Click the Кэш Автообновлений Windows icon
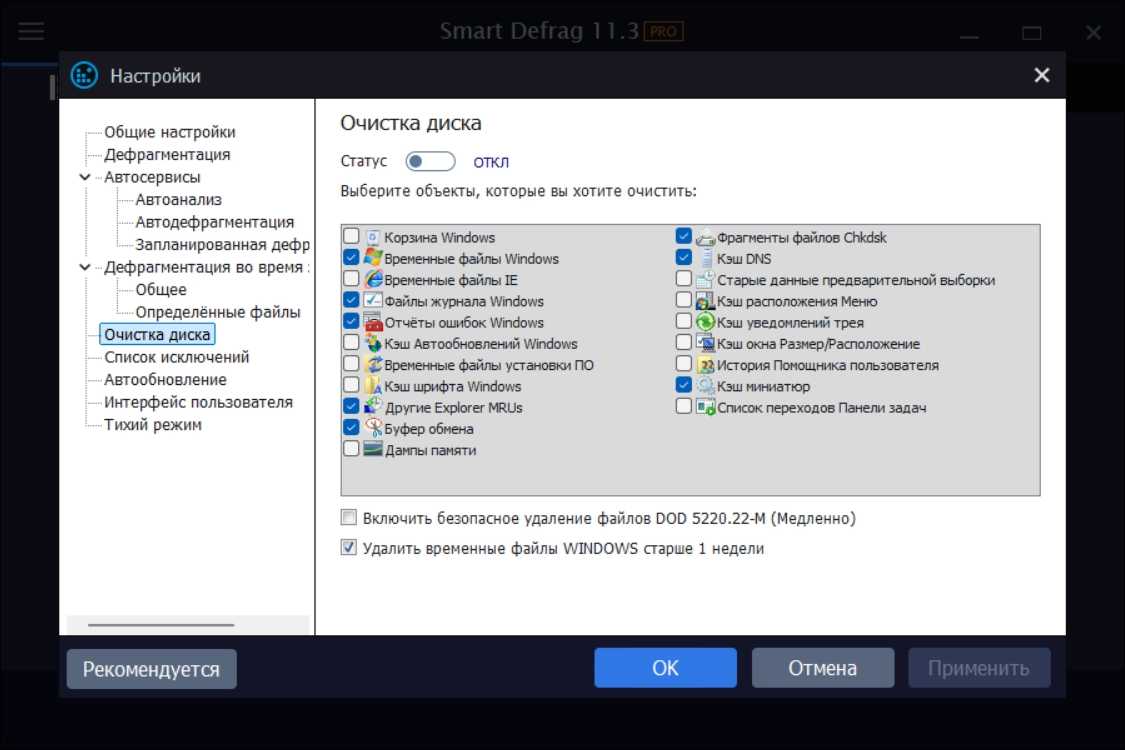 [372, 343]
